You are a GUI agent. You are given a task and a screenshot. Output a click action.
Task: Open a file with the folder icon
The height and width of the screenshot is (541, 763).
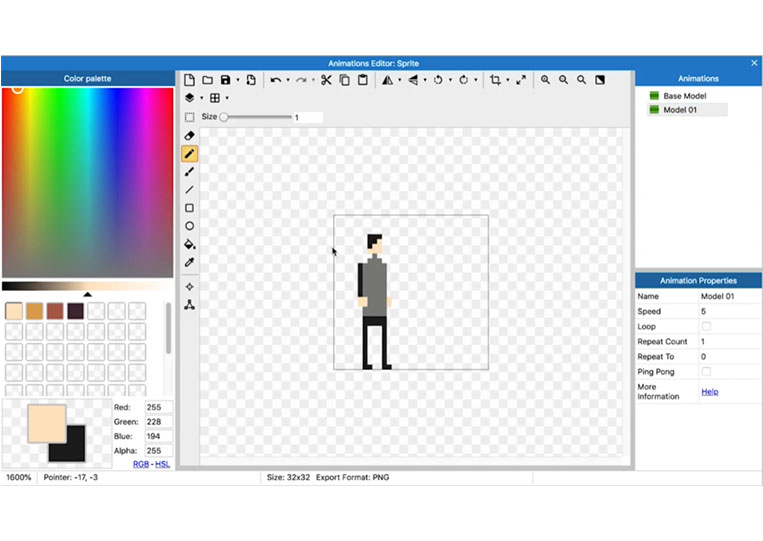pos(208,80)
